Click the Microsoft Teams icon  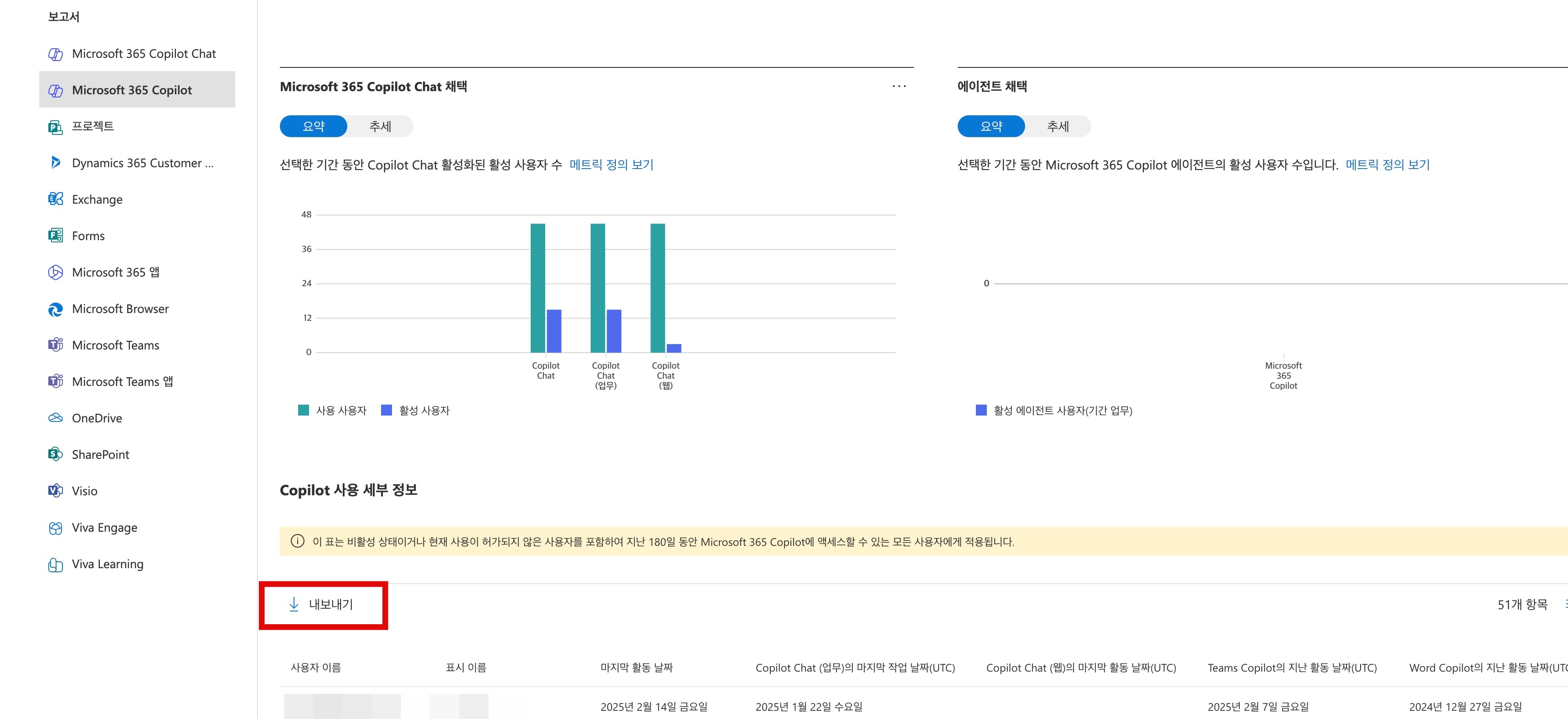tap(56, 345)
